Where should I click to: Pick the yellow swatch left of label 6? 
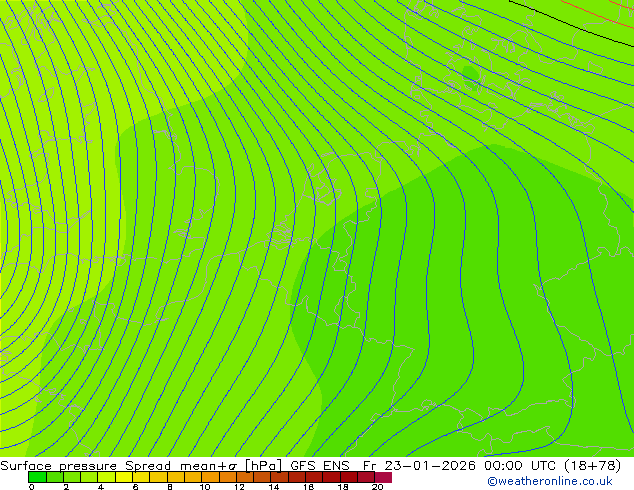click(x=124, y=477)
